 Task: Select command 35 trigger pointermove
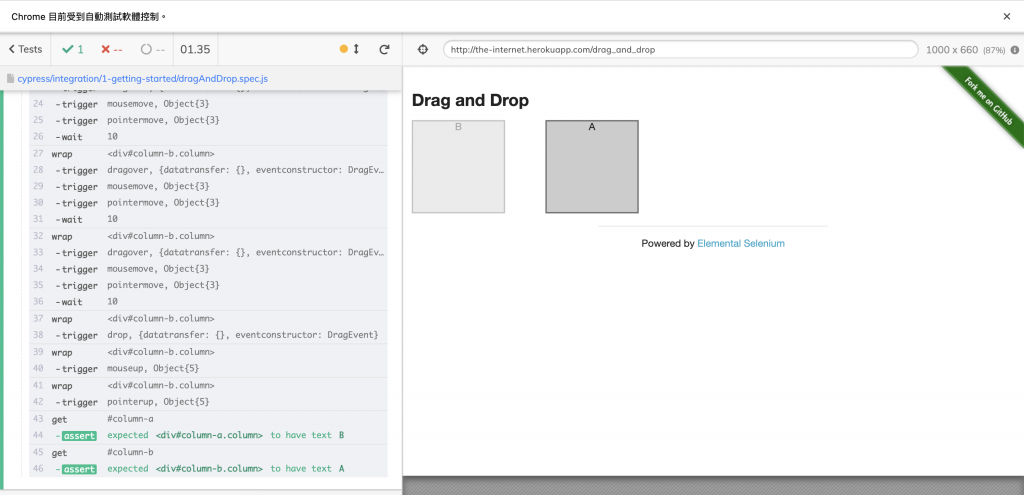pyautogui.click(x=208, y=285)
